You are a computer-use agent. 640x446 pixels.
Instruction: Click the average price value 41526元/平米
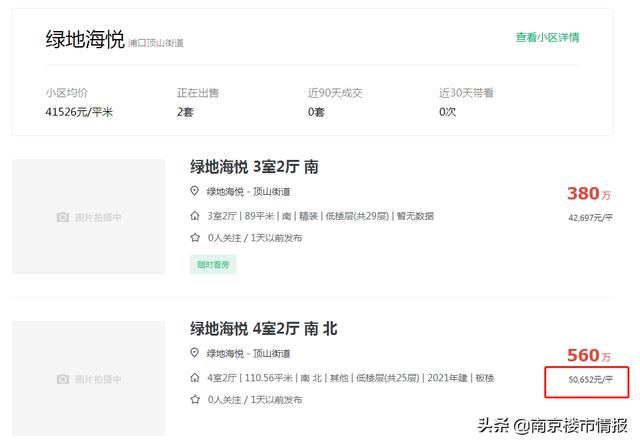(x=79, y=112)
